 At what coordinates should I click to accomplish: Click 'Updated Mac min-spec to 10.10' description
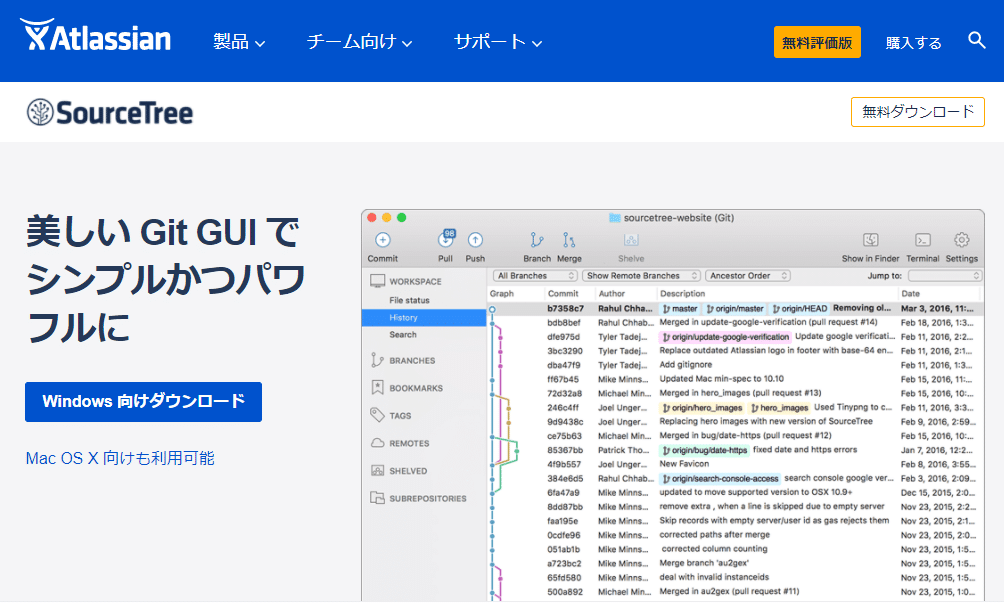click(721, 379)
